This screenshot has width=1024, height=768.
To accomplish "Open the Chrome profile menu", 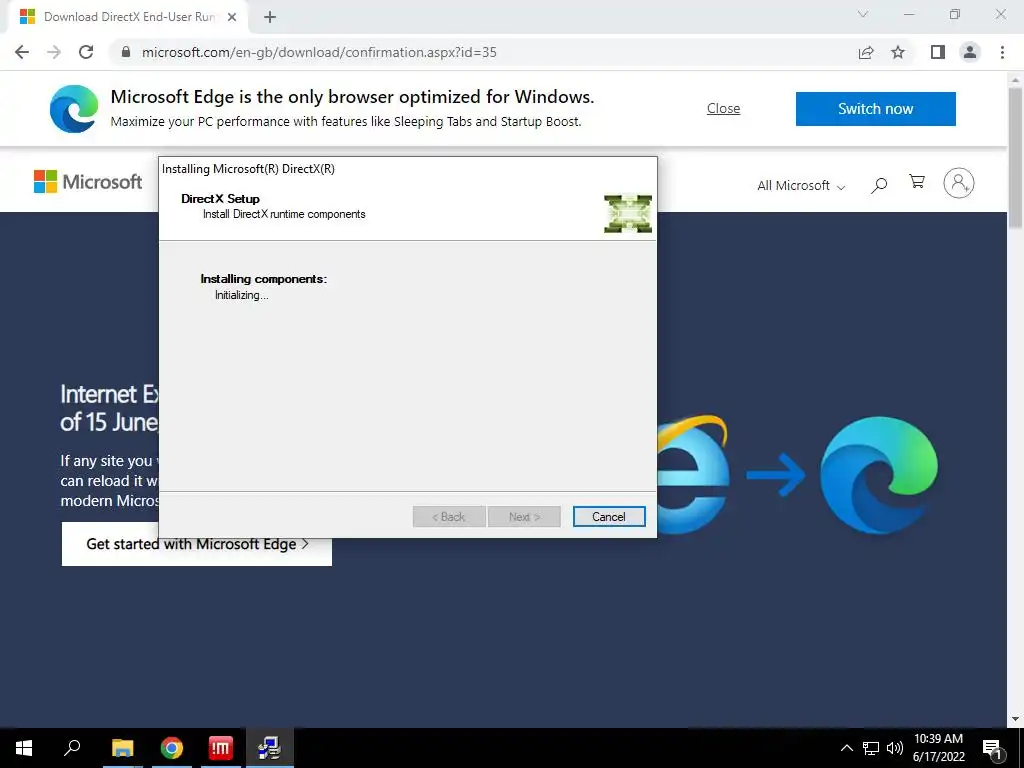I will click(x=970, y=52).
